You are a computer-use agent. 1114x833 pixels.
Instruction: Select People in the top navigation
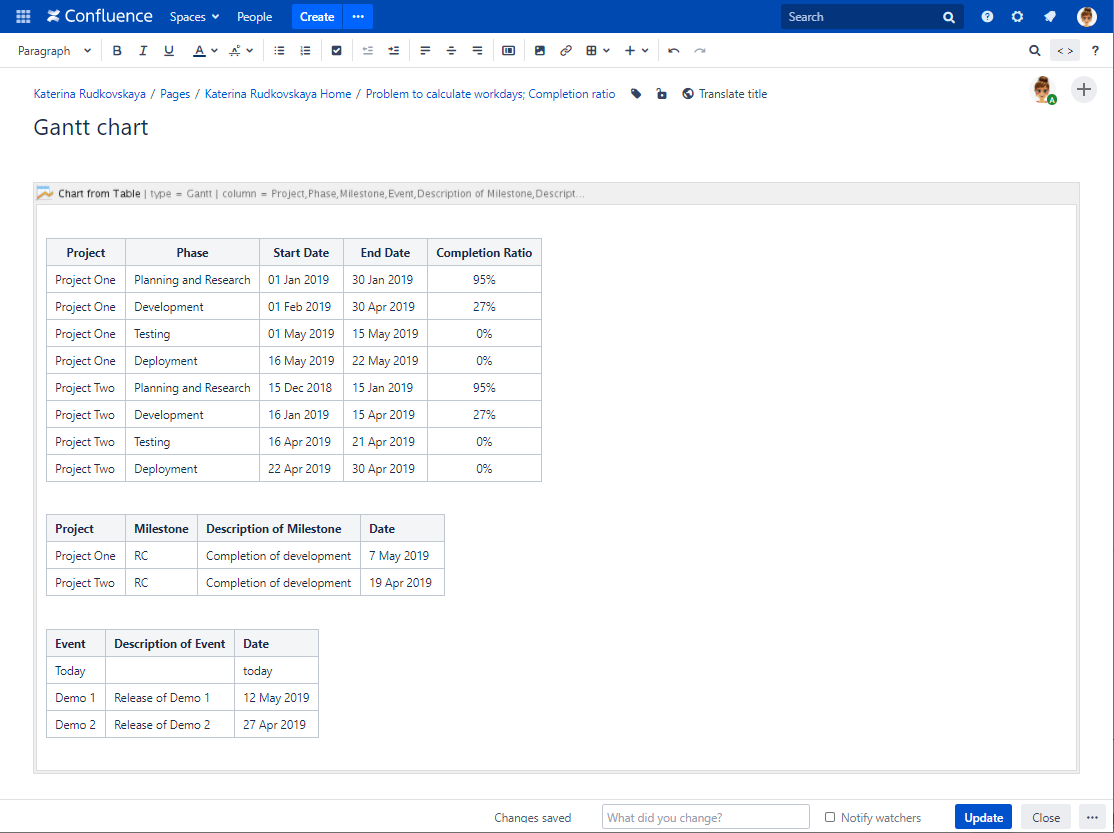pos(254,16)
